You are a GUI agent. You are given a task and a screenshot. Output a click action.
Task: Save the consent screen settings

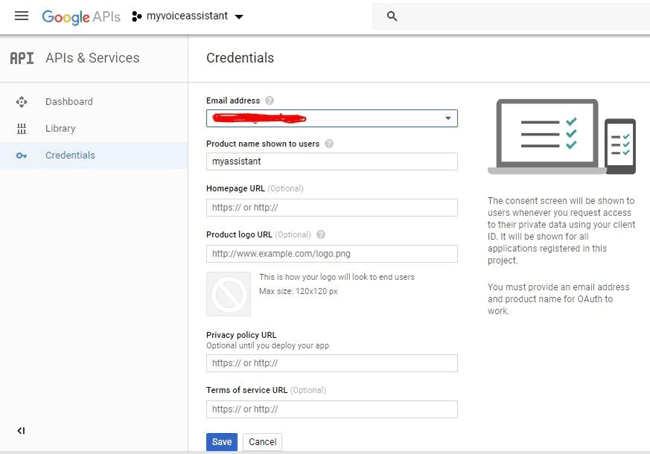222,442
